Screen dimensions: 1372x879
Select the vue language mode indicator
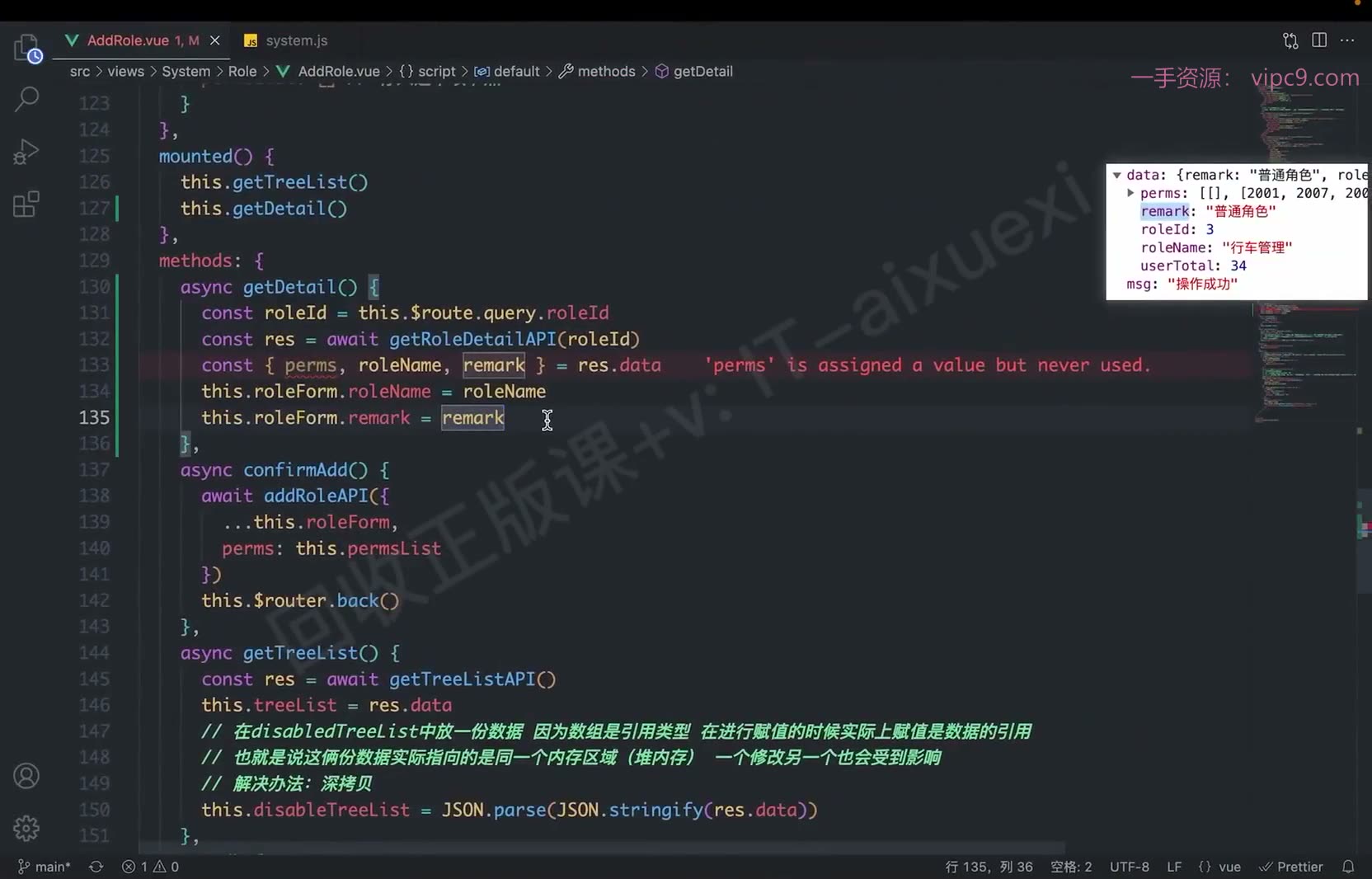click(1219, 867)
